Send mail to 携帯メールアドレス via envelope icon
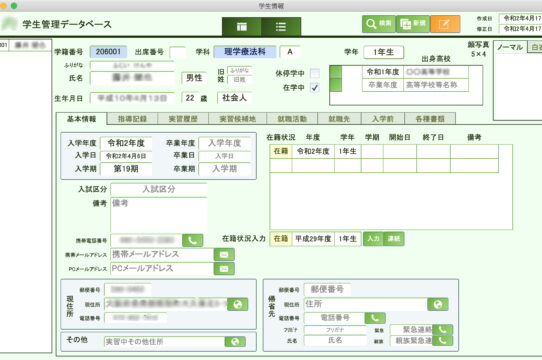This screenshot has height=360, width=542. point(224,255)
